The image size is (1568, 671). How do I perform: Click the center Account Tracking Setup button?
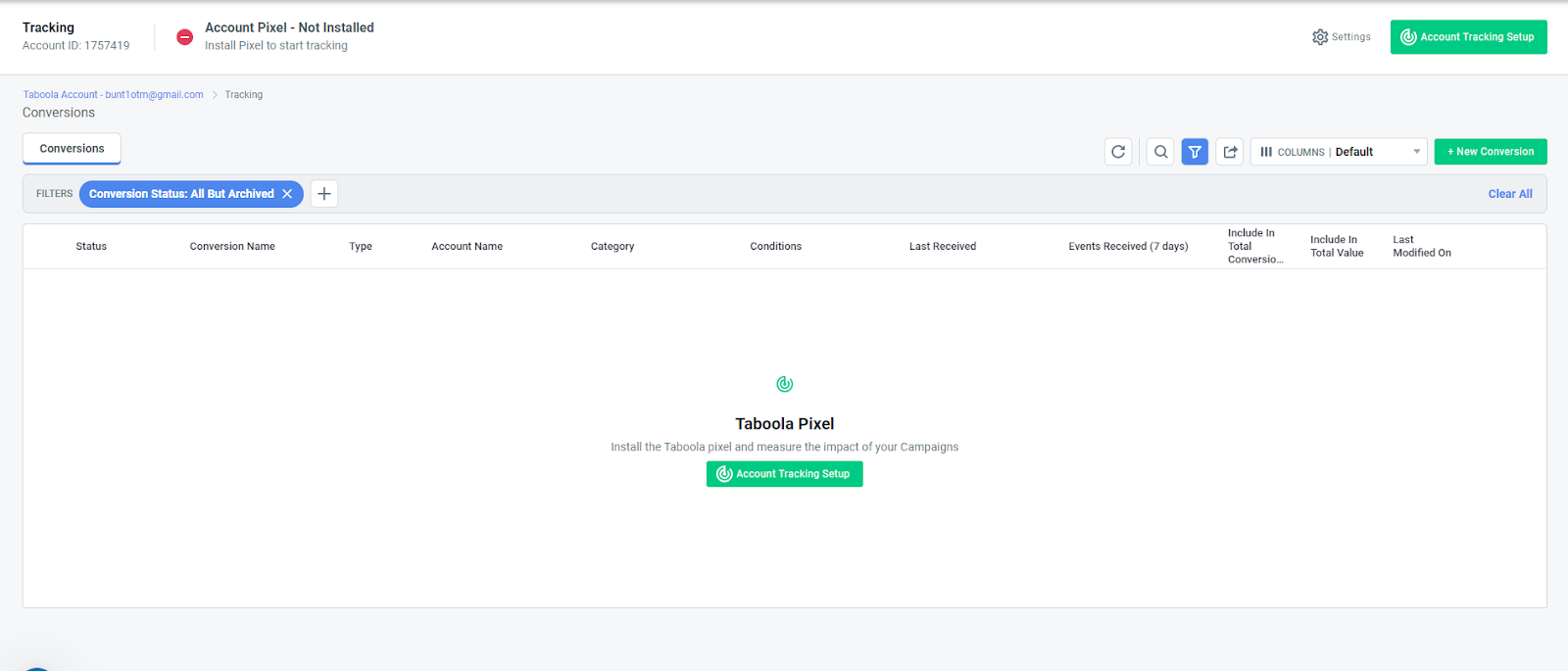(x=785, y=474)
